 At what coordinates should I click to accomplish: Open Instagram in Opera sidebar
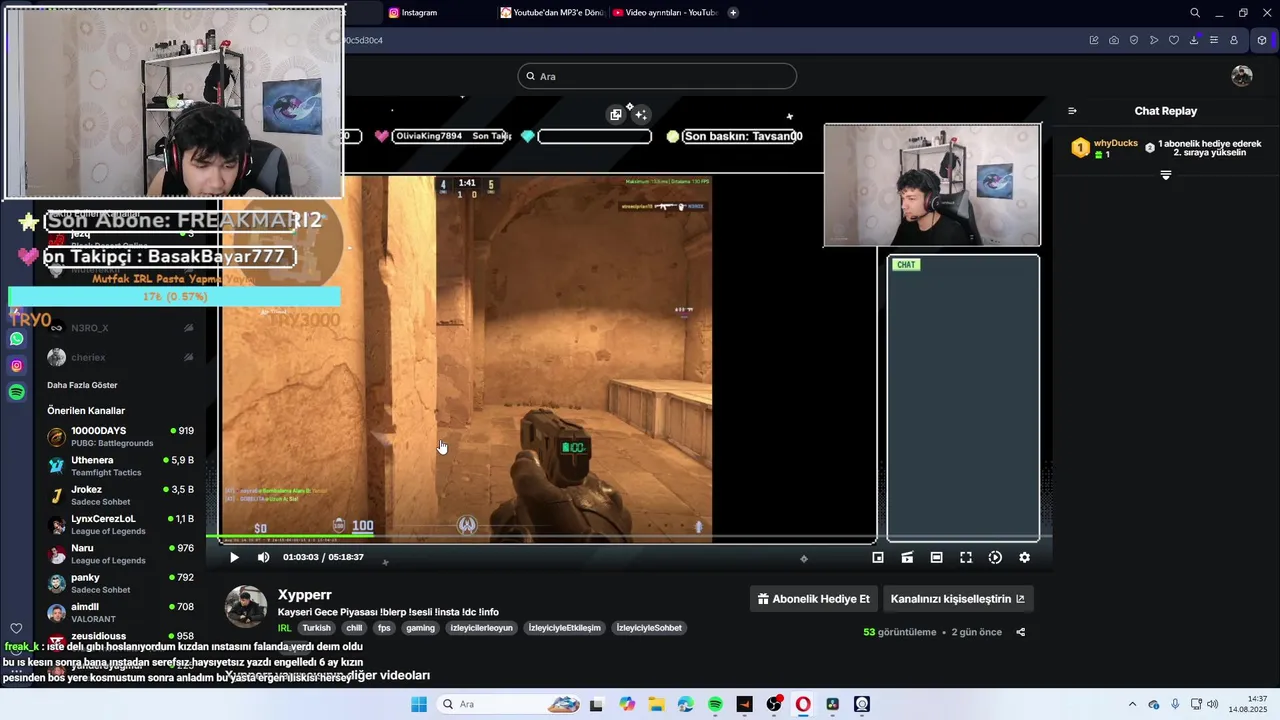[16, 366]
